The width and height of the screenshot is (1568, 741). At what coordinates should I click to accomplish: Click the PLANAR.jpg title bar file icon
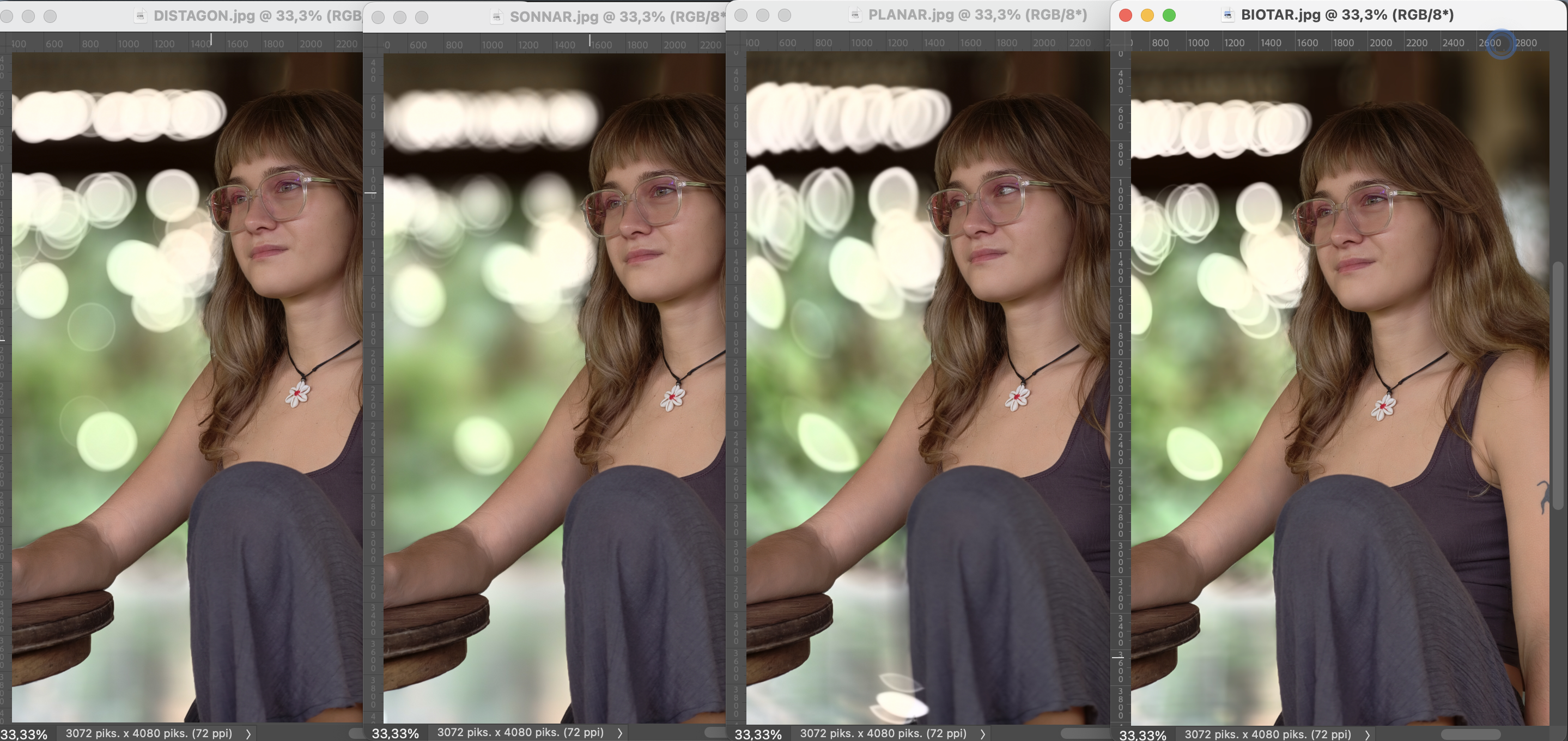pyautogui.click(x=855, y=15)
